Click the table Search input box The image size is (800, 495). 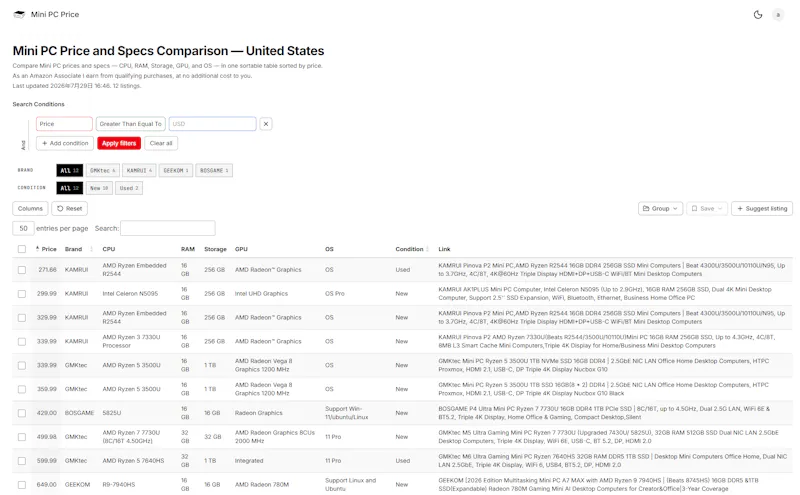point(168,228)
